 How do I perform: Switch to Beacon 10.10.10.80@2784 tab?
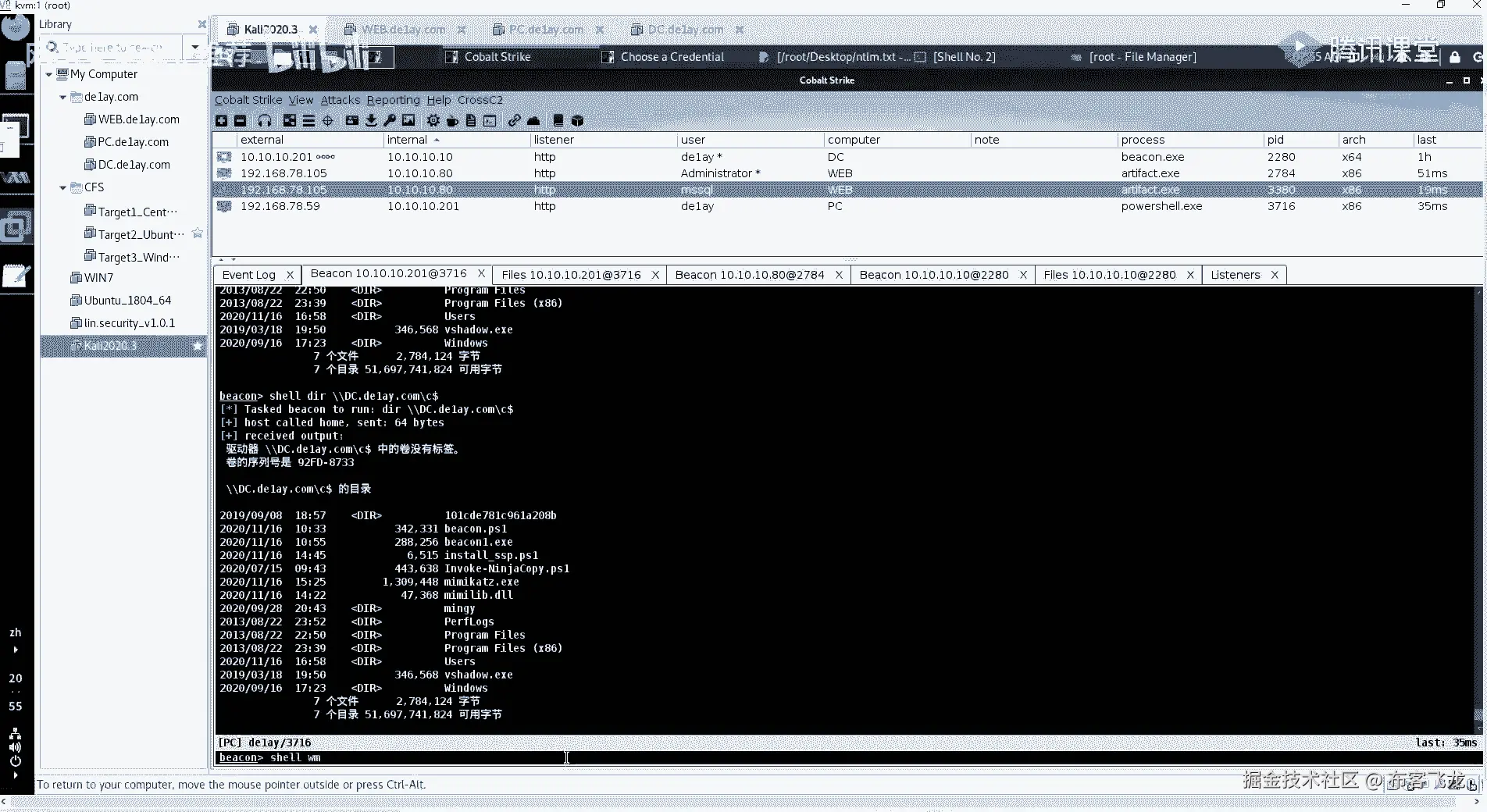[750, 275]
